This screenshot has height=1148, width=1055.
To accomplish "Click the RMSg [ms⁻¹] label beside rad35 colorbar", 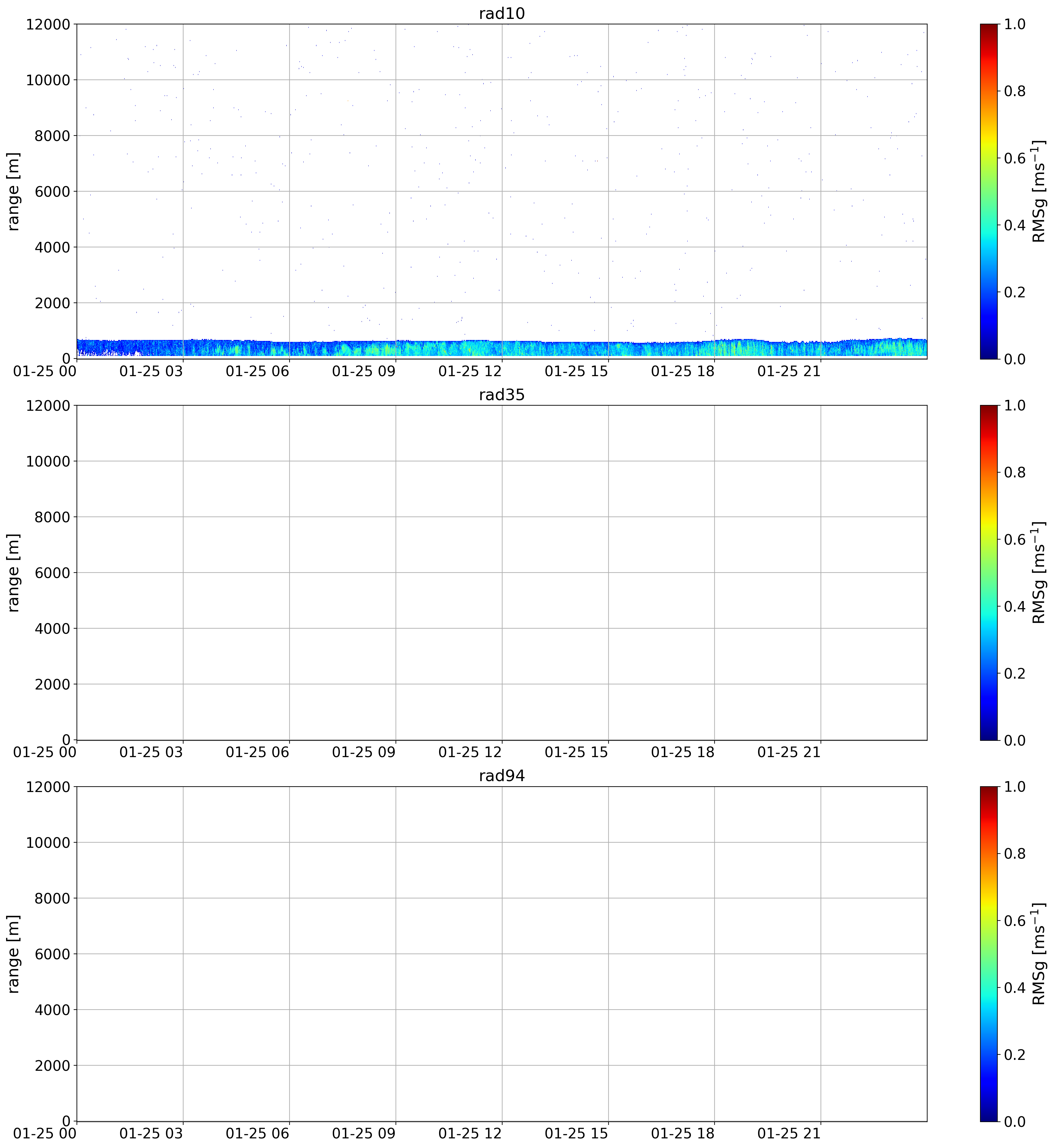I will [1039, 572].
